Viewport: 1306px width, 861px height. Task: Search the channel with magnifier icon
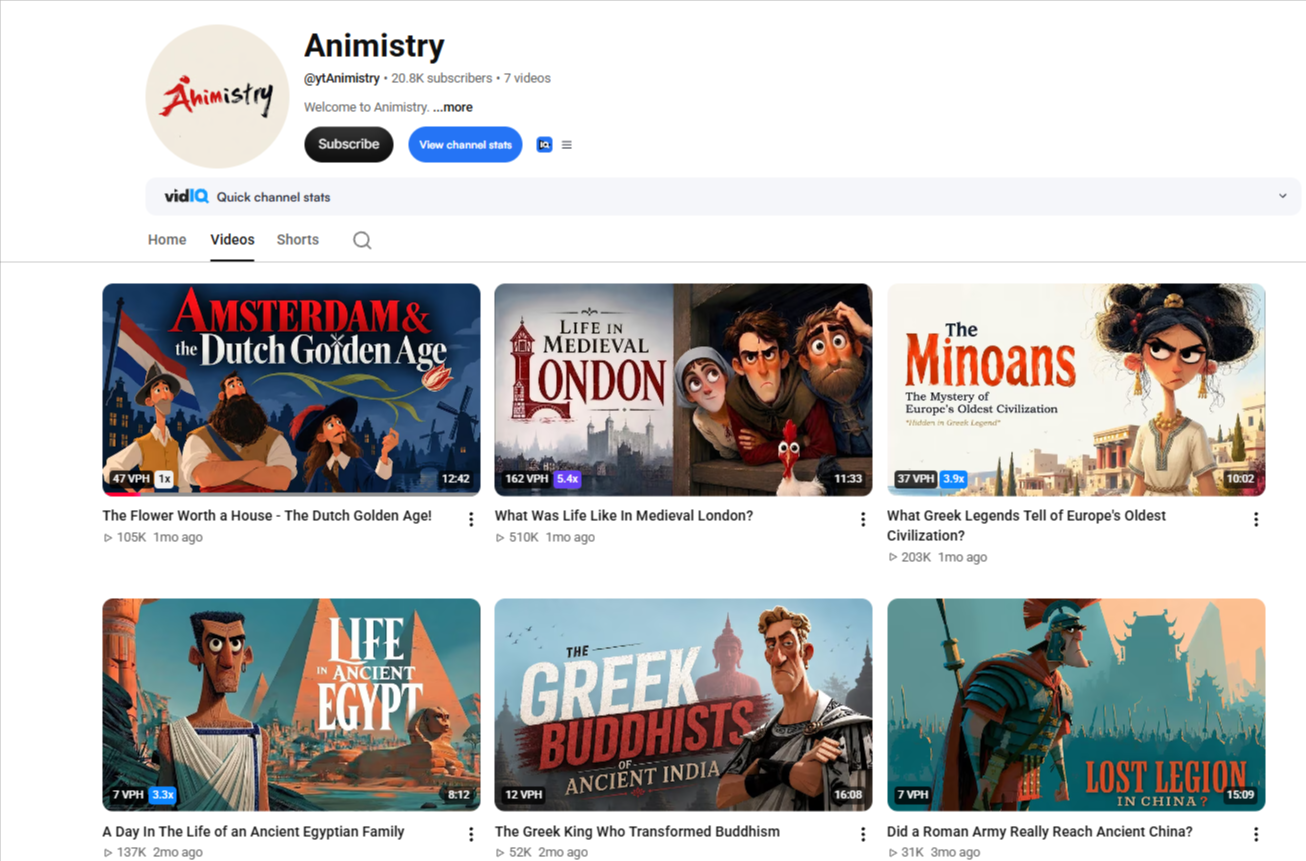pyautogui.click(x=362, y=240)
